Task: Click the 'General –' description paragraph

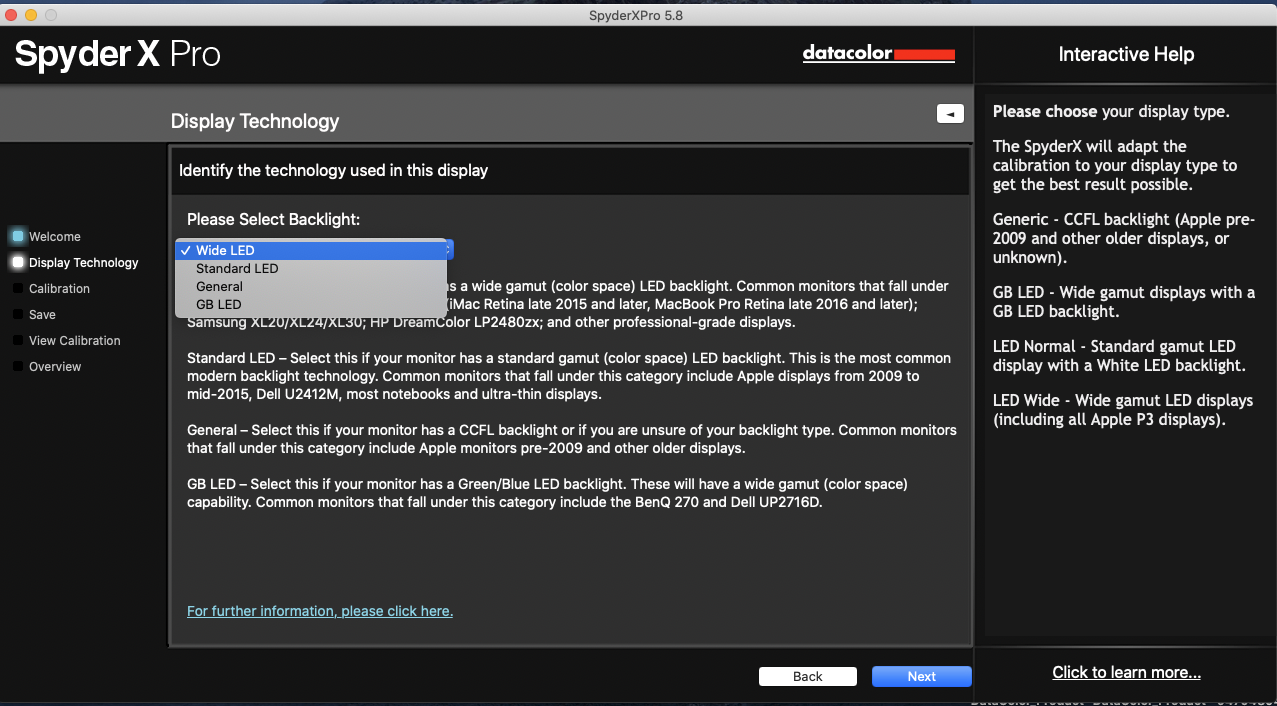Action: point(572,439)
